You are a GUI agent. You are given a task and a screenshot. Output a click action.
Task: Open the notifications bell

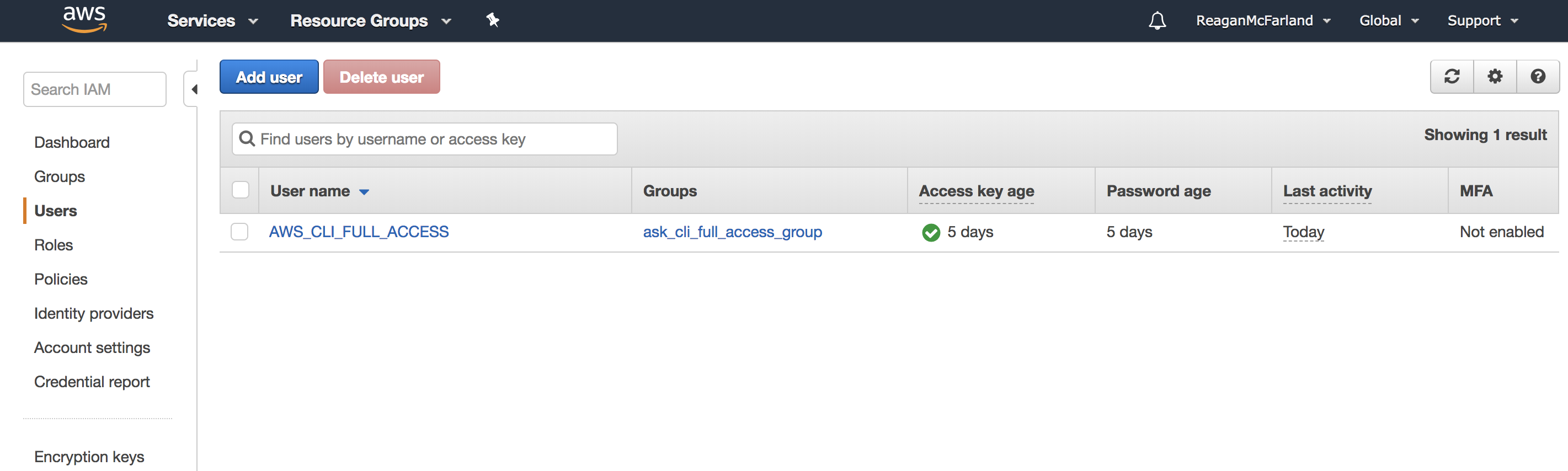1157,21
